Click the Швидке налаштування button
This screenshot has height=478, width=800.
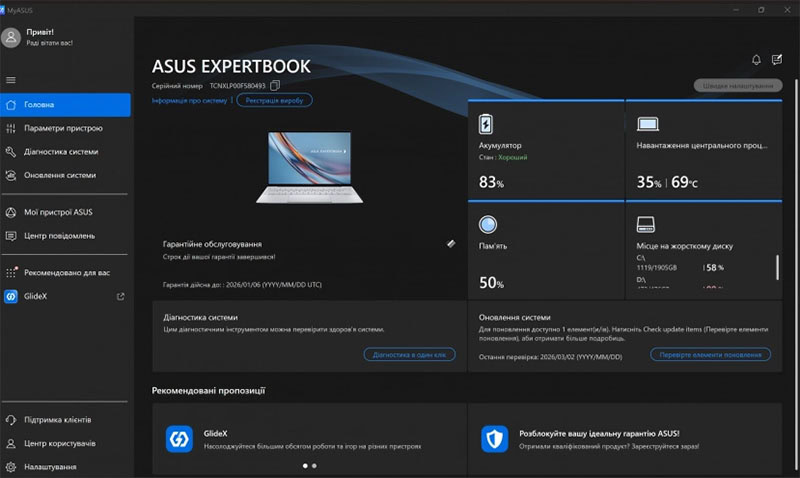coord(738,86)
